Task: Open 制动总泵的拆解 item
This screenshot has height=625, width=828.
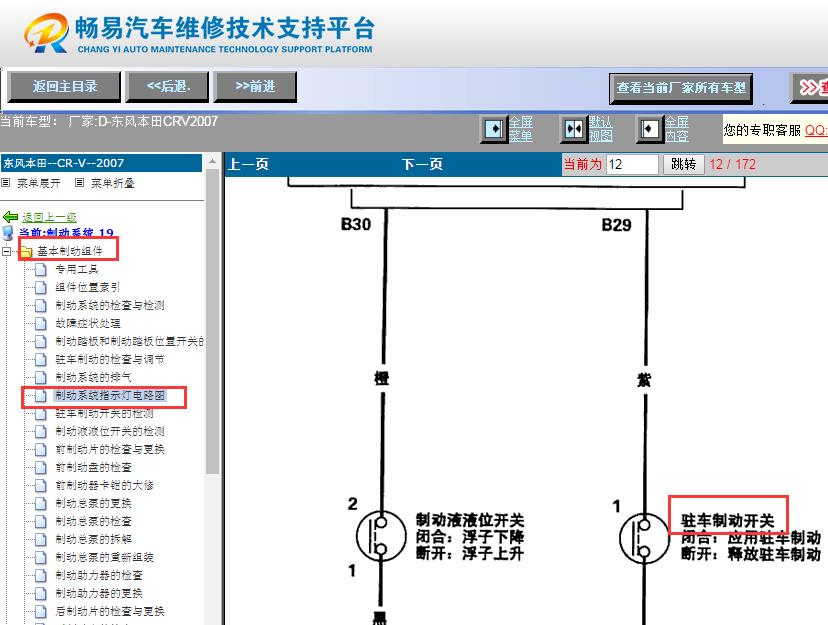Action: [93, 539]
